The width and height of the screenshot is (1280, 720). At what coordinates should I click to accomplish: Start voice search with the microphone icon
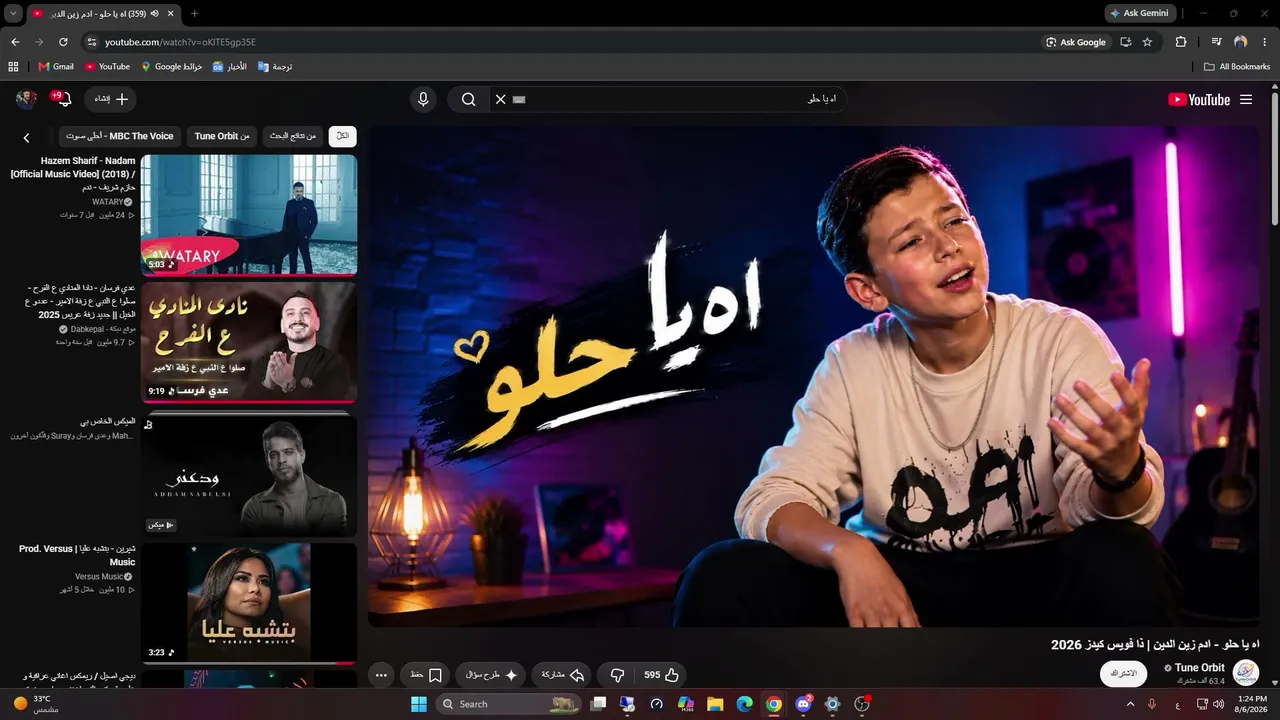423,99
